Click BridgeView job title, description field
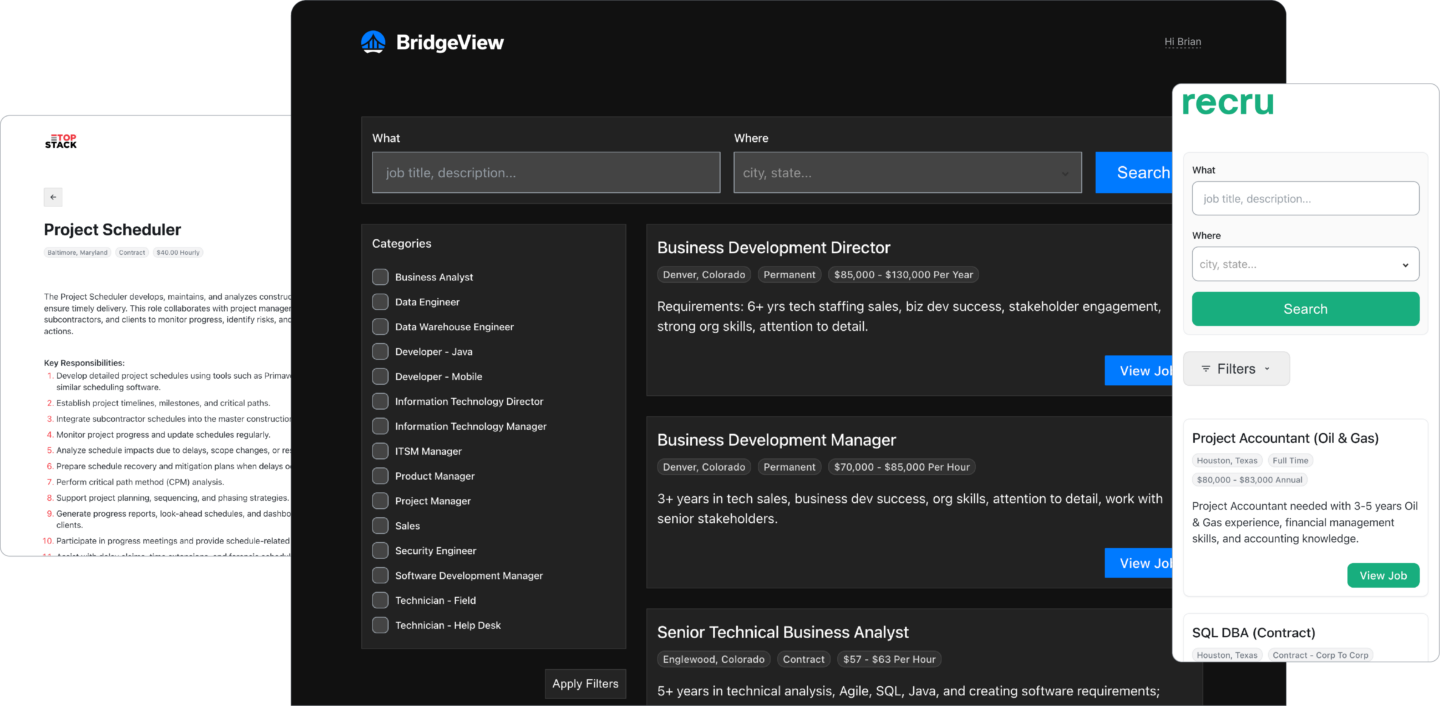This screenshot has height=706, width=1440. [x=546, y=172]
